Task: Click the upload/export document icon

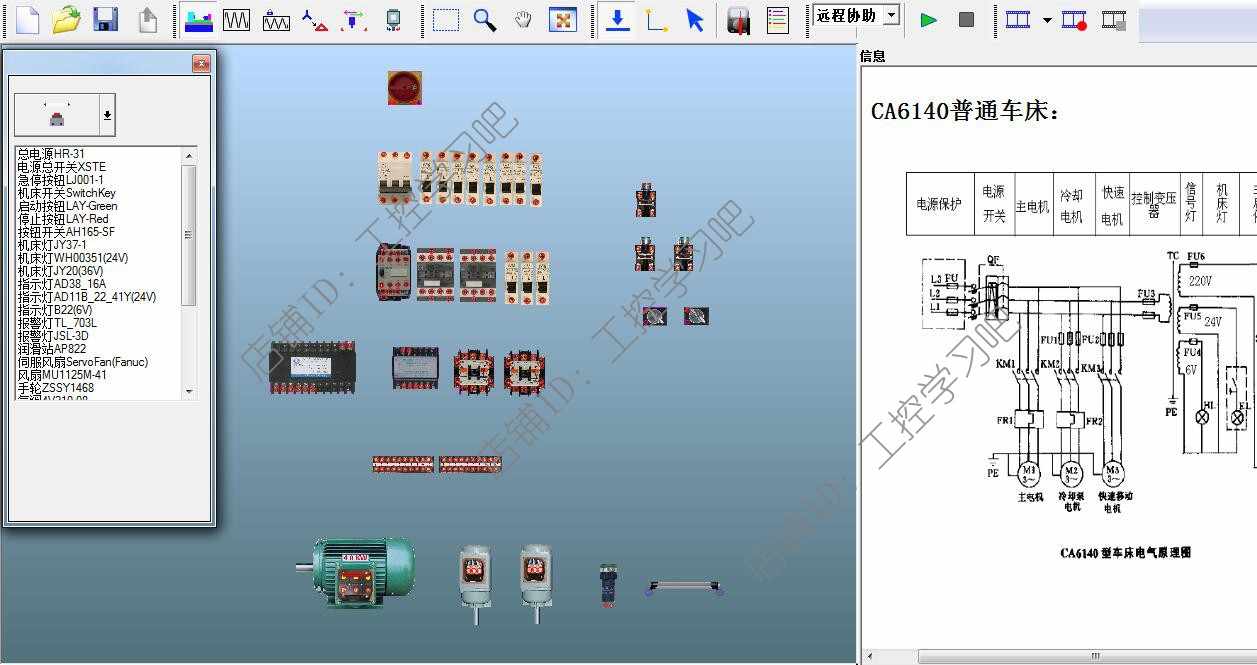Action: point(148,19)
